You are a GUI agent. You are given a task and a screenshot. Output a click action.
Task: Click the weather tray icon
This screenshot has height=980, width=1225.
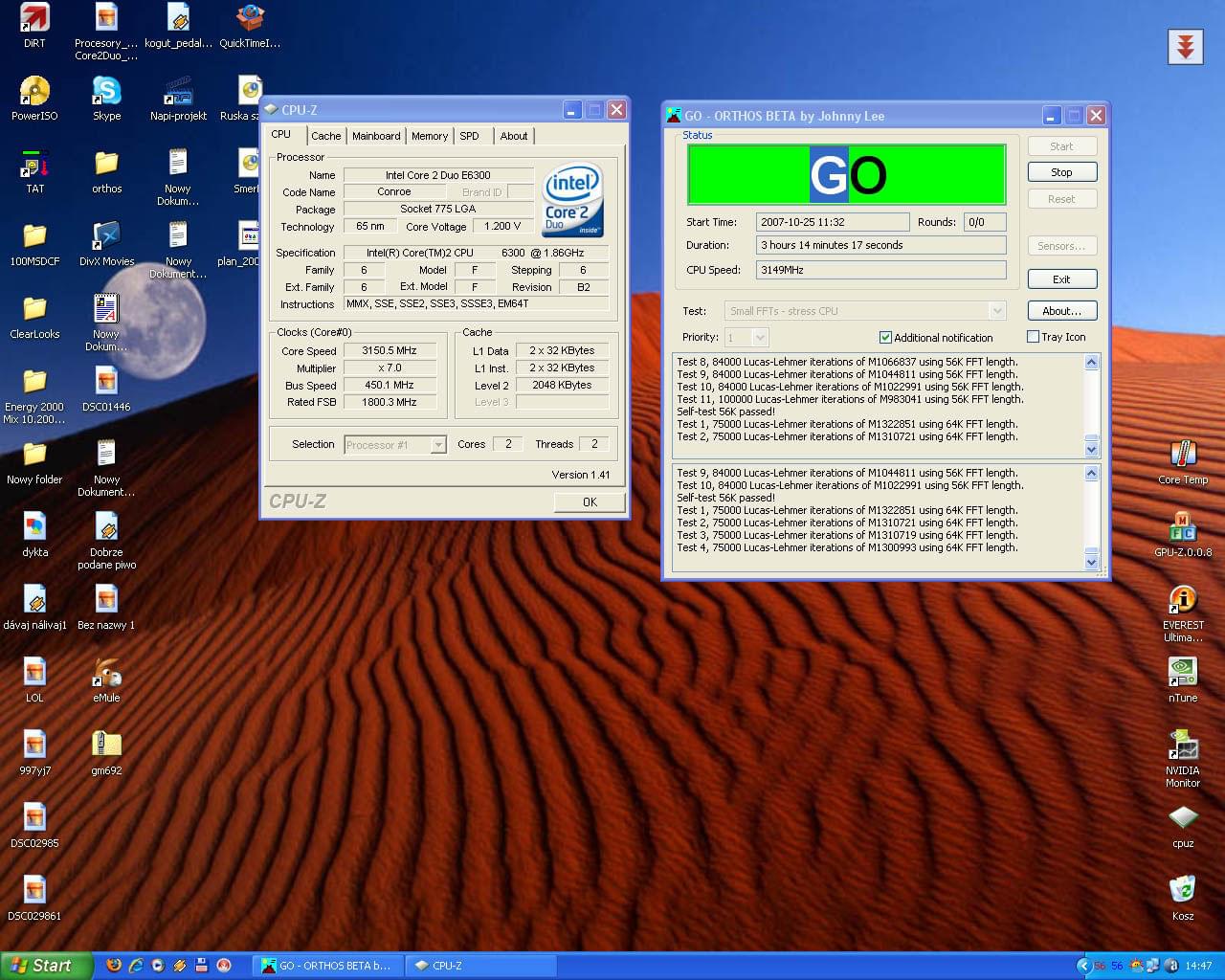pyautogui.click(x=1137, y=966)
